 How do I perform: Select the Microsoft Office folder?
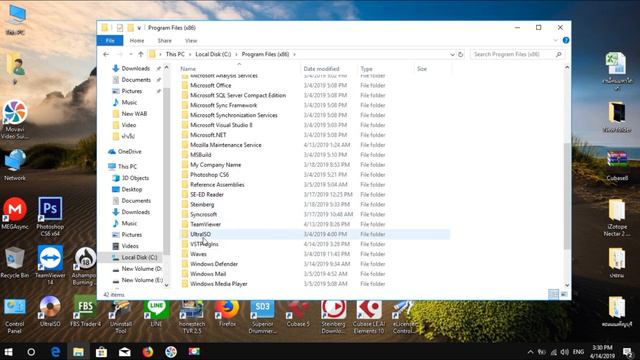211,85
